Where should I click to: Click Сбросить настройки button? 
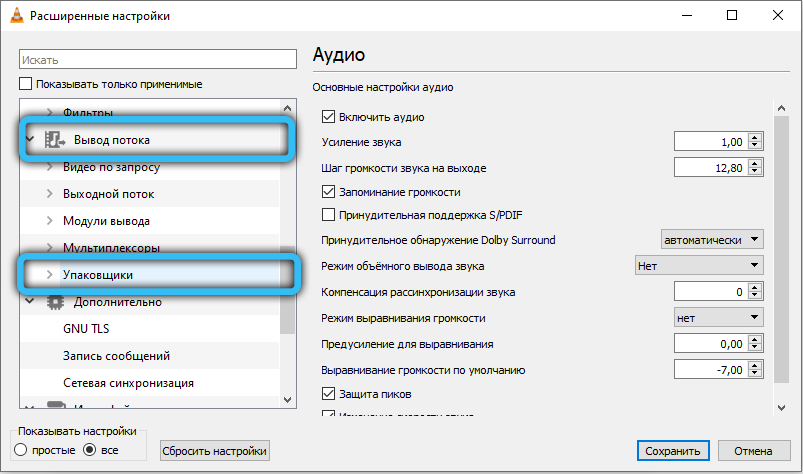pyautogui.click(x=215, y=451)
